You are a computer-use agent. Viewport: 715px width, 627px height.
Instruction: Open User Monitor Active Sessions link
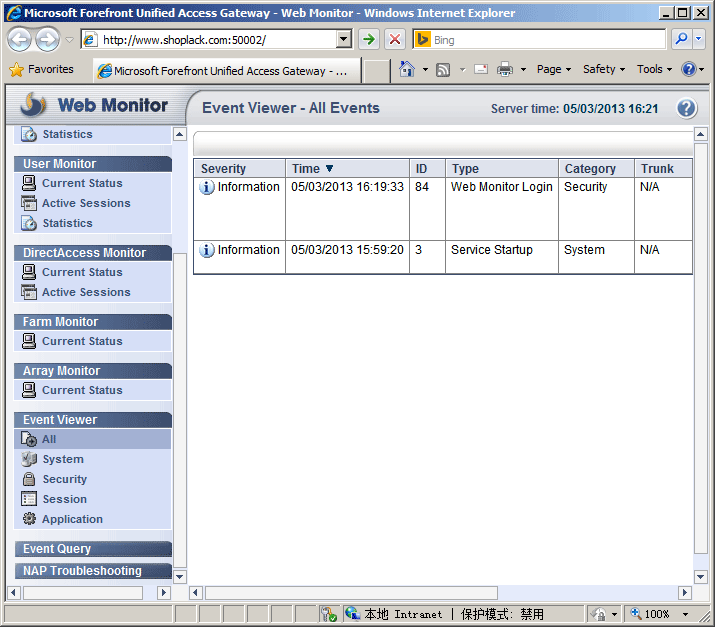click(86, 203)
